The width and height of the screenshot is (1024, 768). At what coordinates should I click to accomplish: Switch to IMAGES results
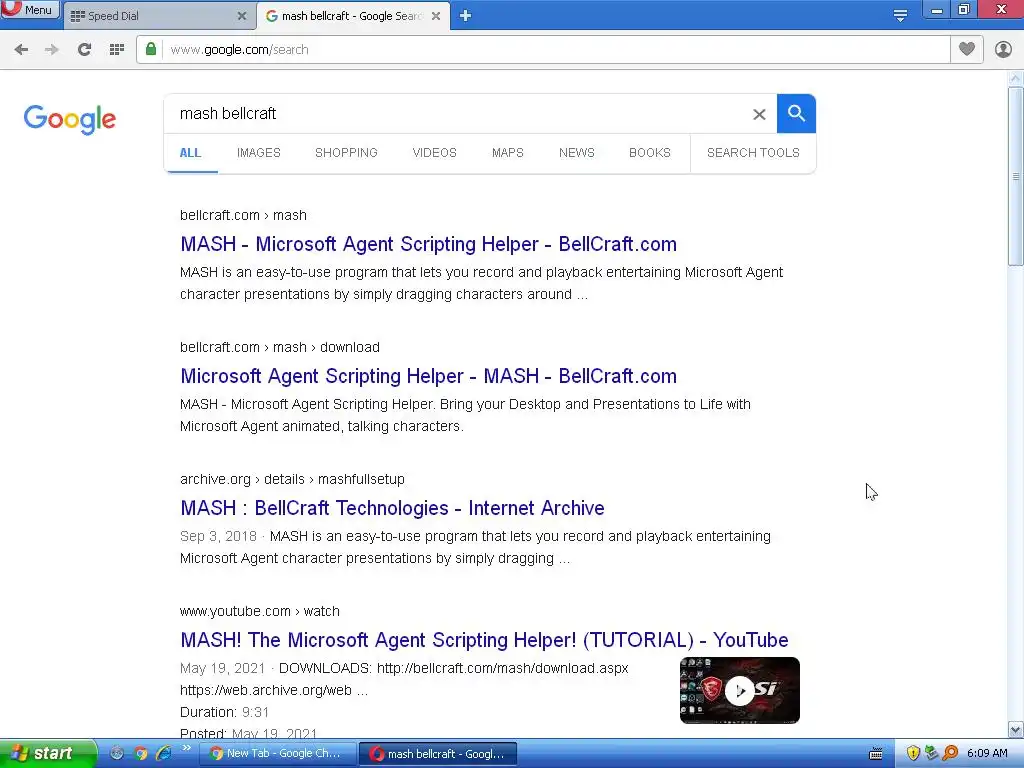pos(259,153)
